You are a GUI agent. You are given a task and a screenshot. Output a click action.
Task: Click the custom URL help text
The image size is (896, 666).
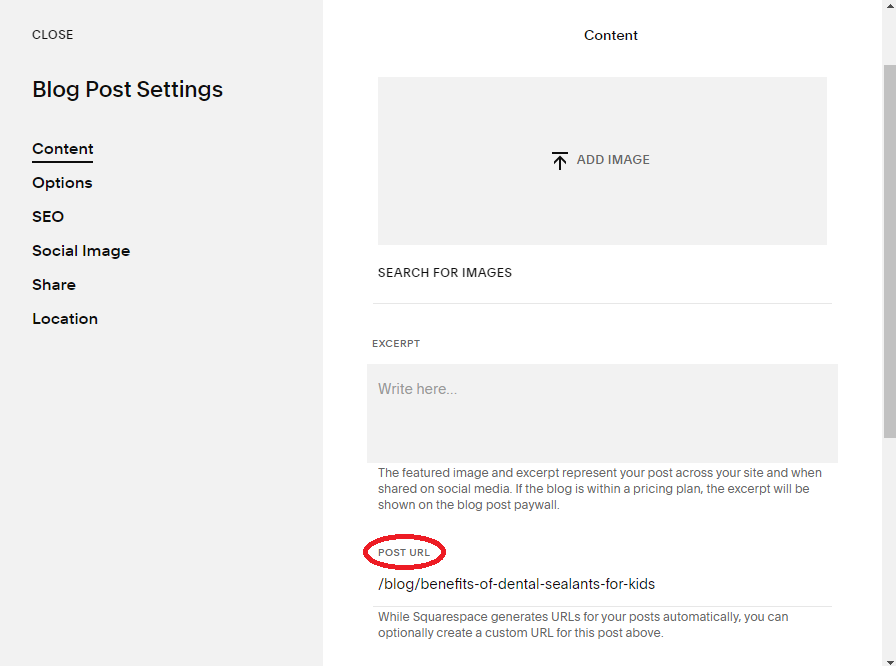(x=583, y=625)
